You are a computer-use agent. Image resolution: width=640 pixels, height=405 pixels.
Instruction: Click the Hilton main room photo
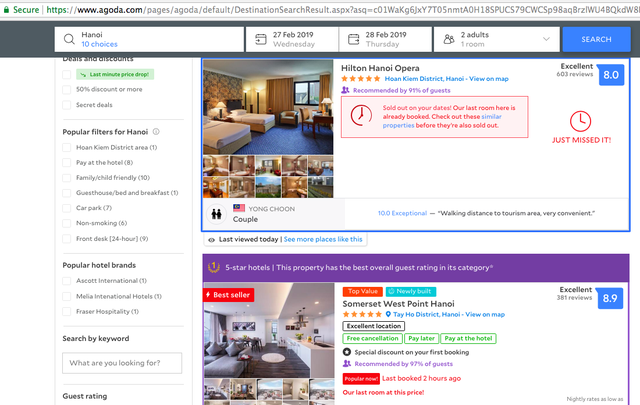(268, 107)
